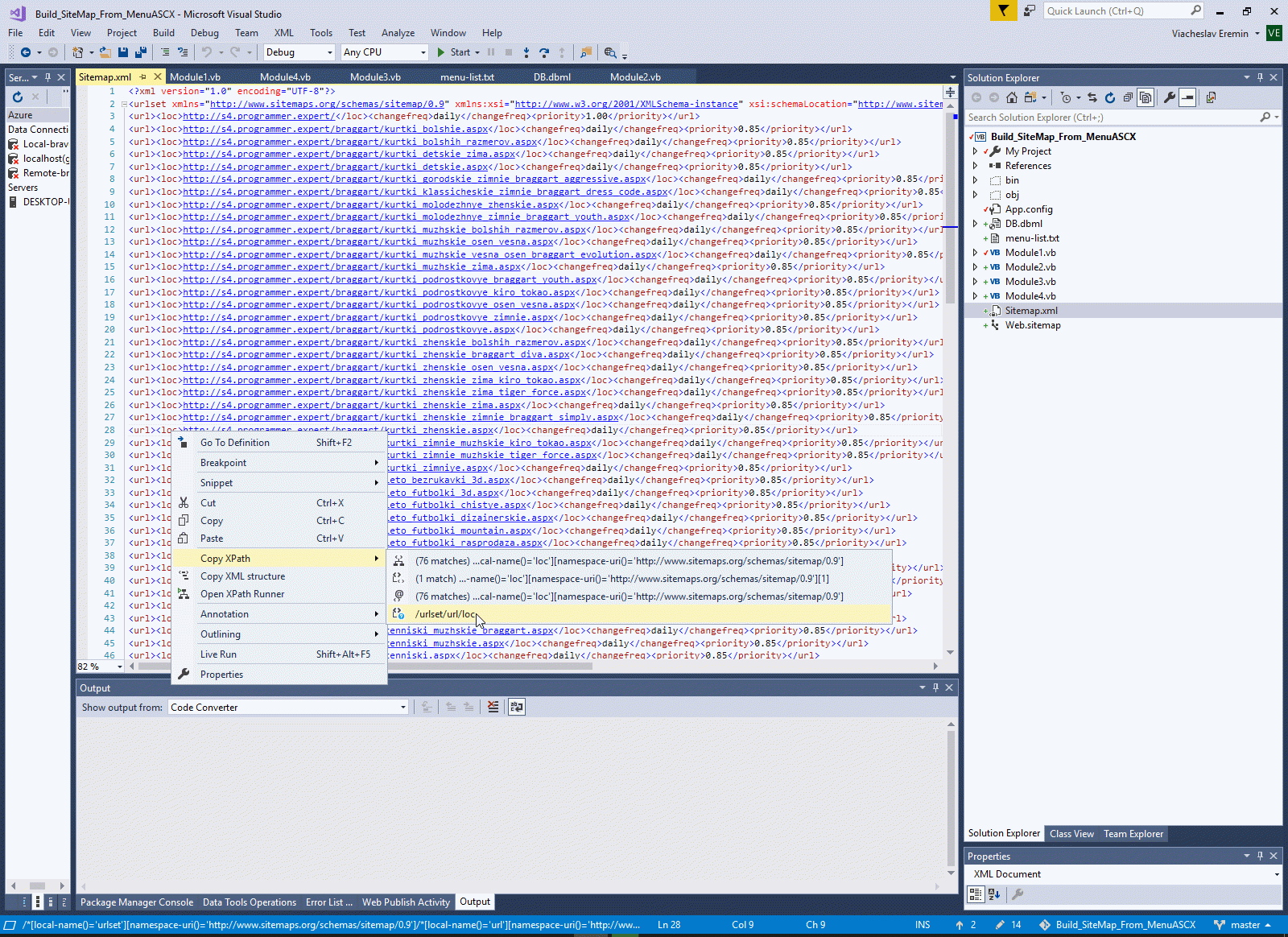The image size is (1288, 937).
Task: Save the current file with the disk icon
Action: (123, 52)
